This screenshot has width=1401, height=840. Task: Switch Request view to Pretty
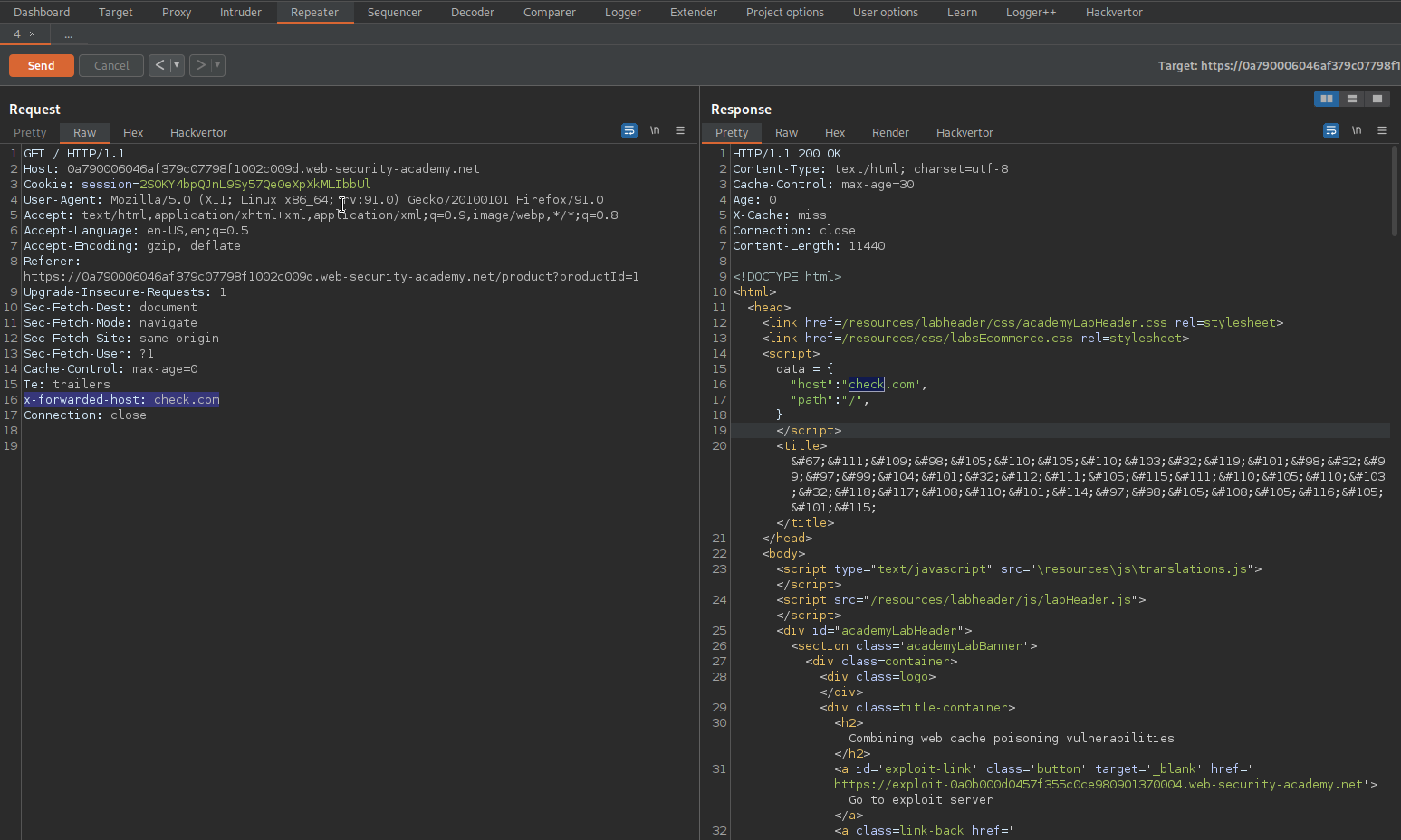click(x=30, y=132)
